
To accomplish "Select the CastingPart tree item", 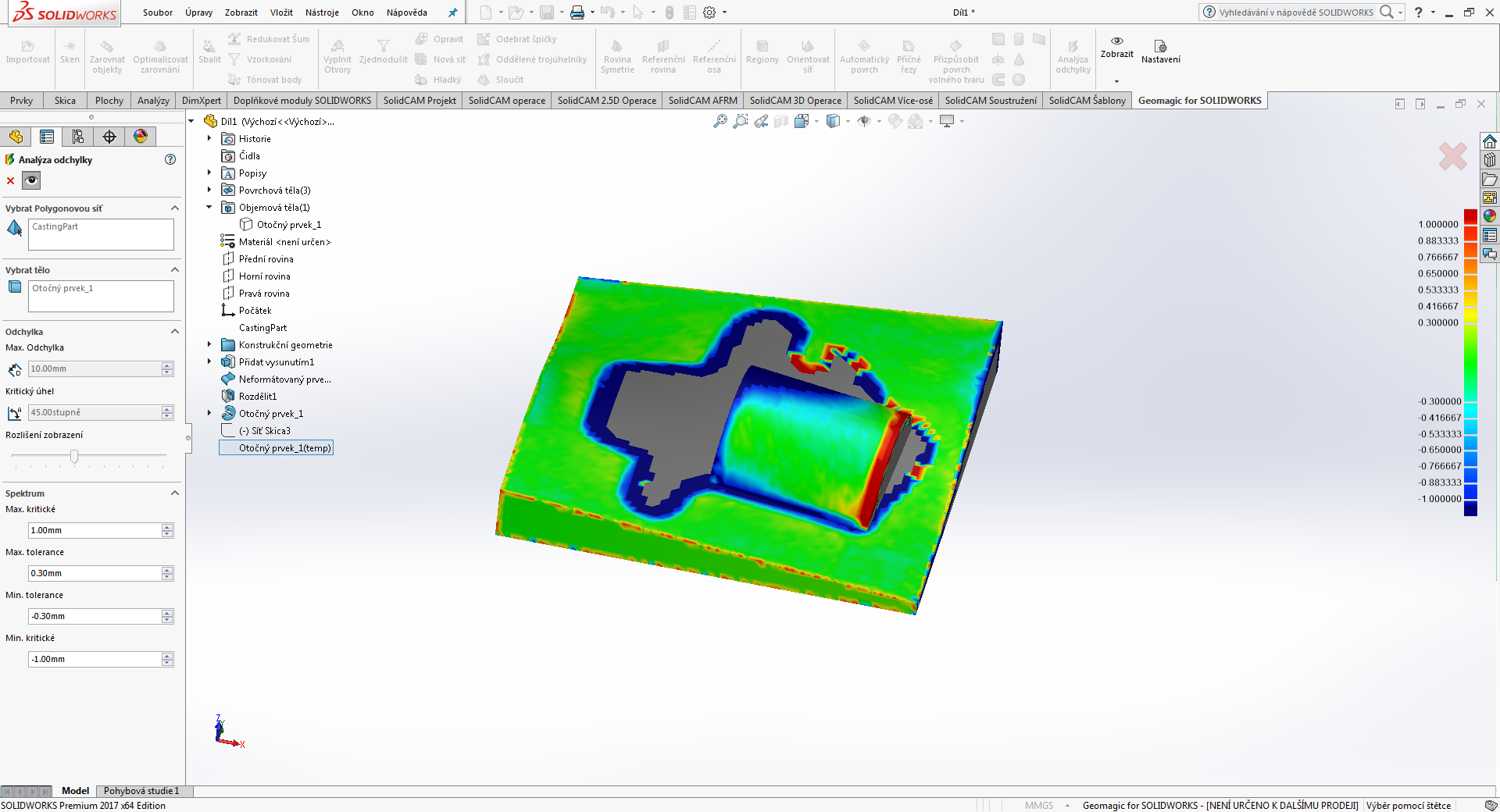I will coord(262,328).
